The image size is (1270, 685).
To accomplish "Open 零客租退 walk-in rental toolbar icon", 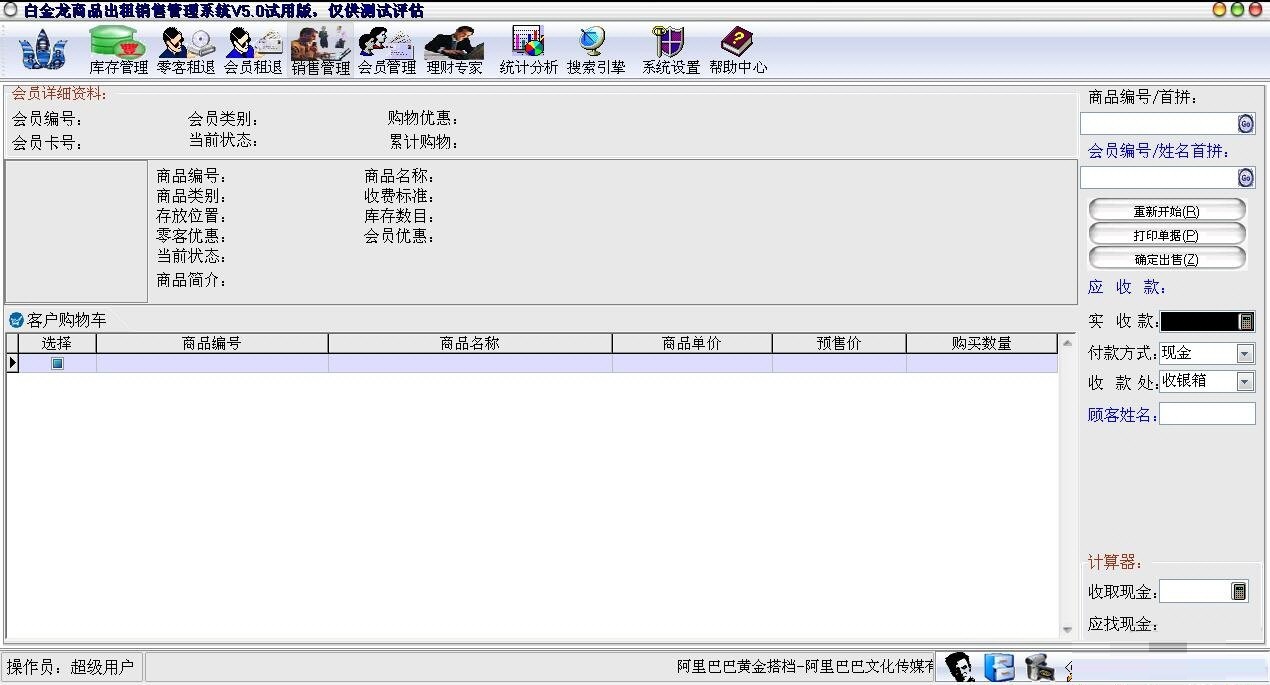I will (x=186, y=50).
